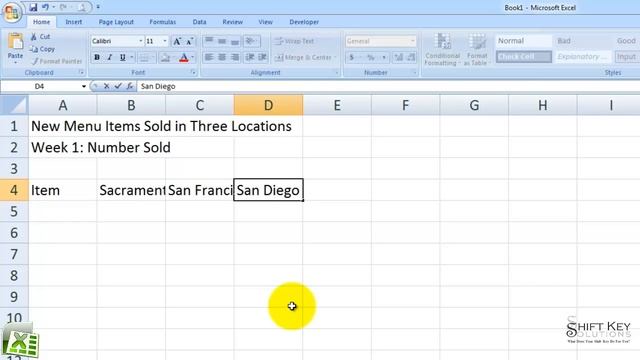Viewport: 640px width, 360px height.
Task: Confirm entry with Enter checkmark
Action: point(118,87)
